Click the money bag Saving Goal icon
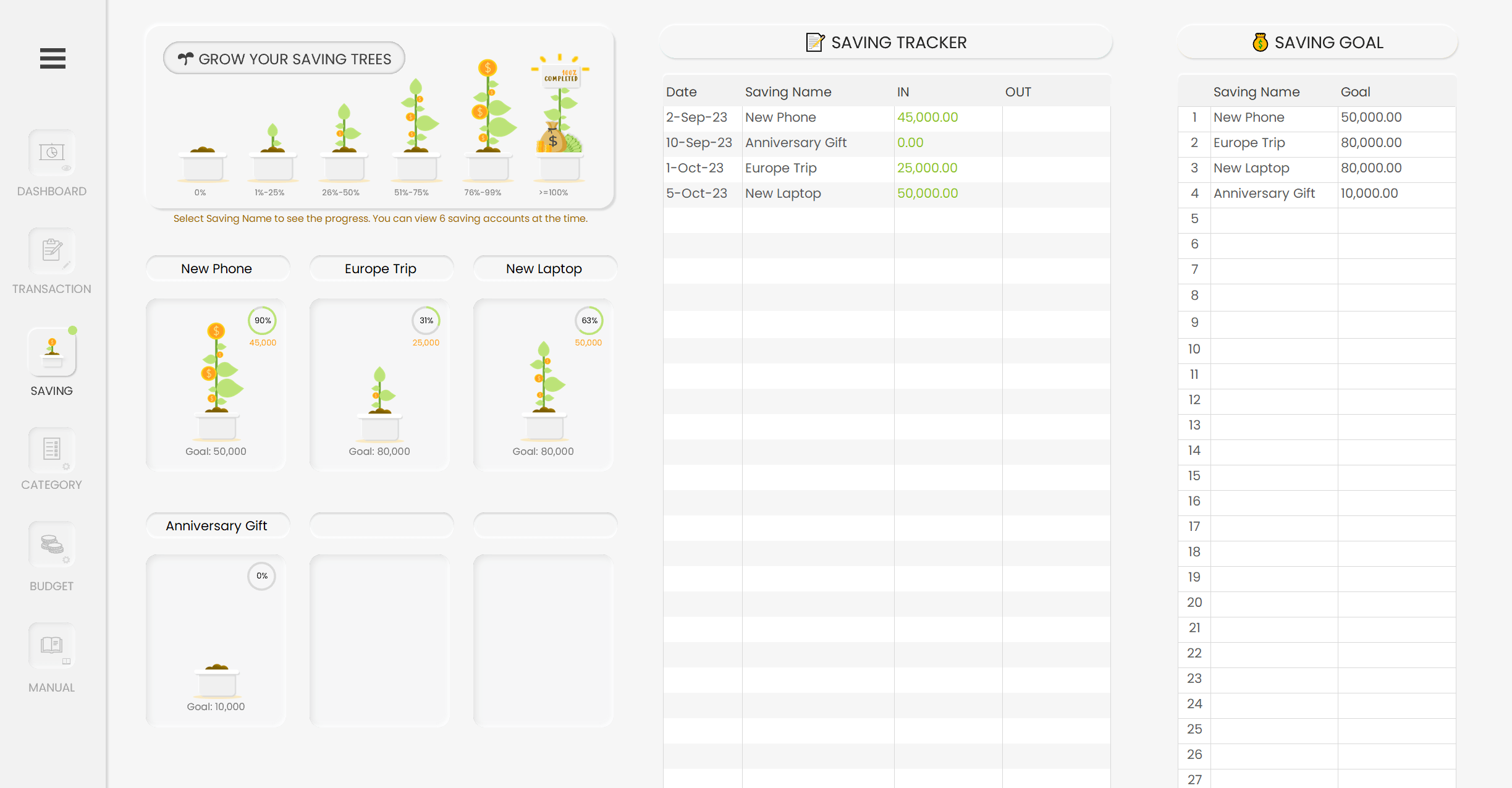The height and width of the screenshot is (788, 1512). [x=1260, y=42]
